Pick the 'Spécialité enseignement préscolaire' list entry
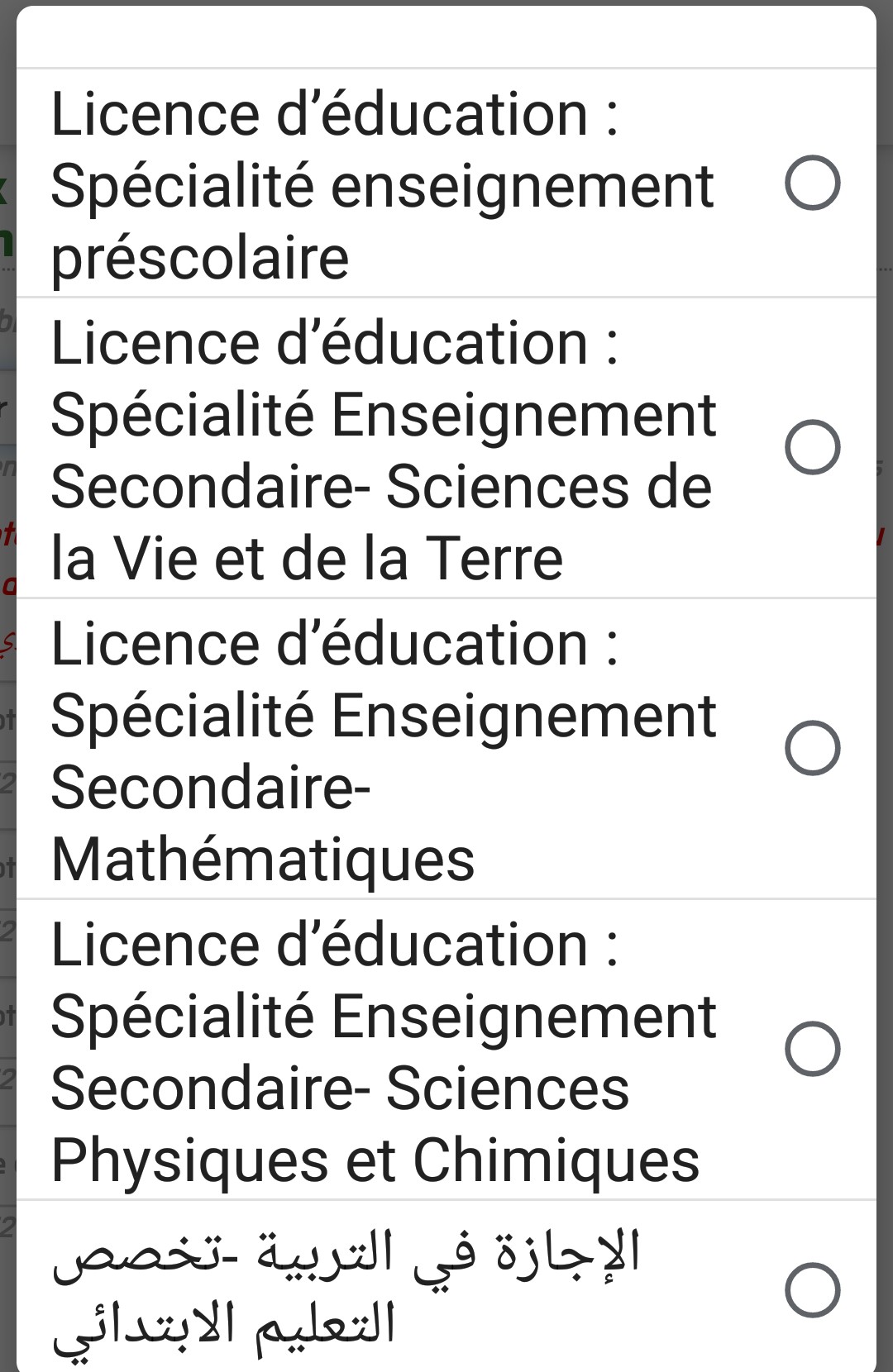The width and height of the screenshot is (893, 1372). (x=382, y=186)
